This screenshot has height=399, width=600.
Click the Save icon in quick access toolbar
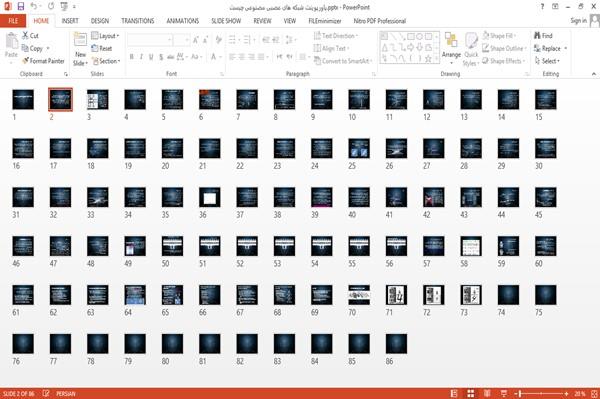pyautogui.click(x=21, y=7)
